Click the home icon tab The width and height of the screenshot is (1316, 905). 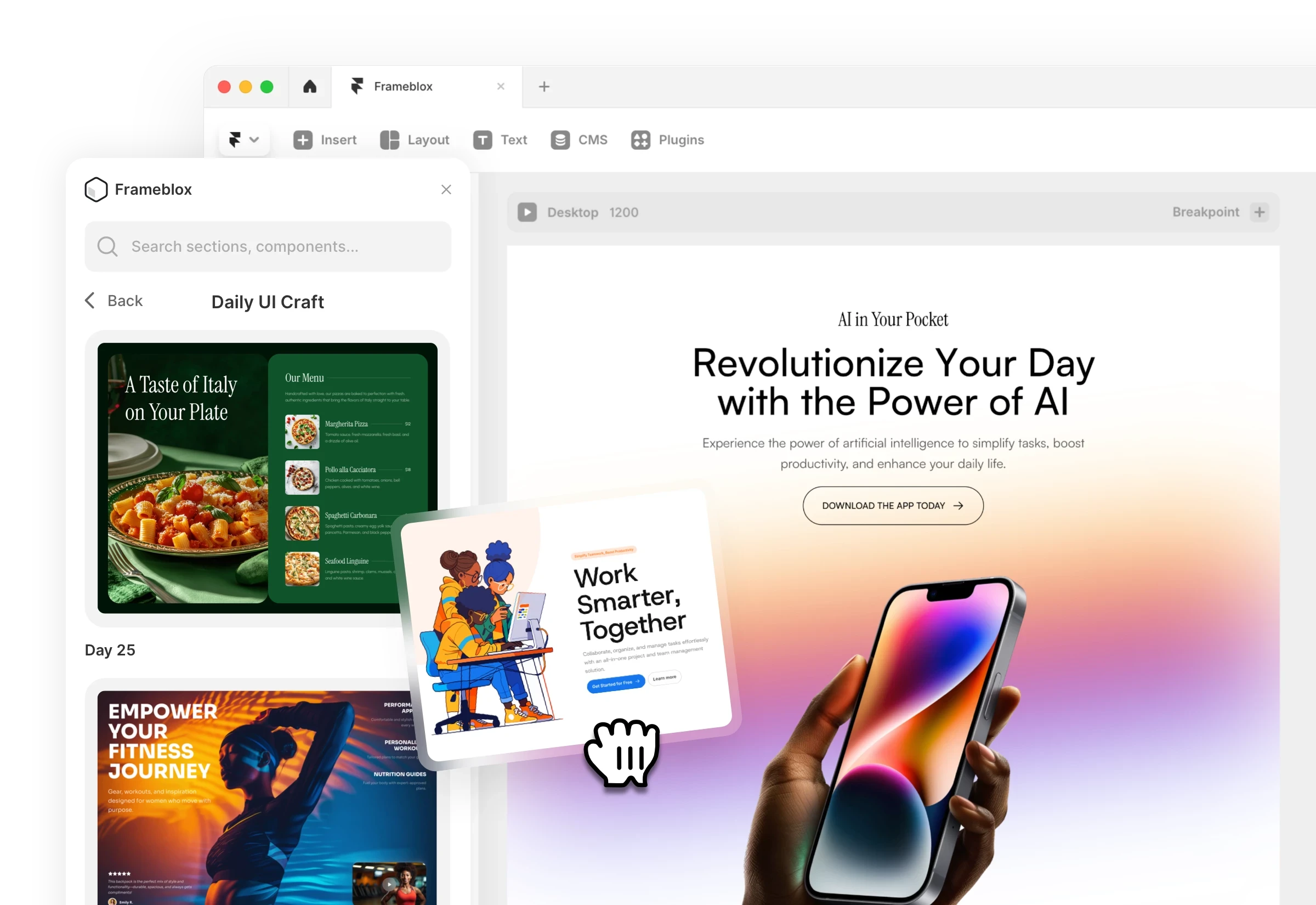pos(309,86)
